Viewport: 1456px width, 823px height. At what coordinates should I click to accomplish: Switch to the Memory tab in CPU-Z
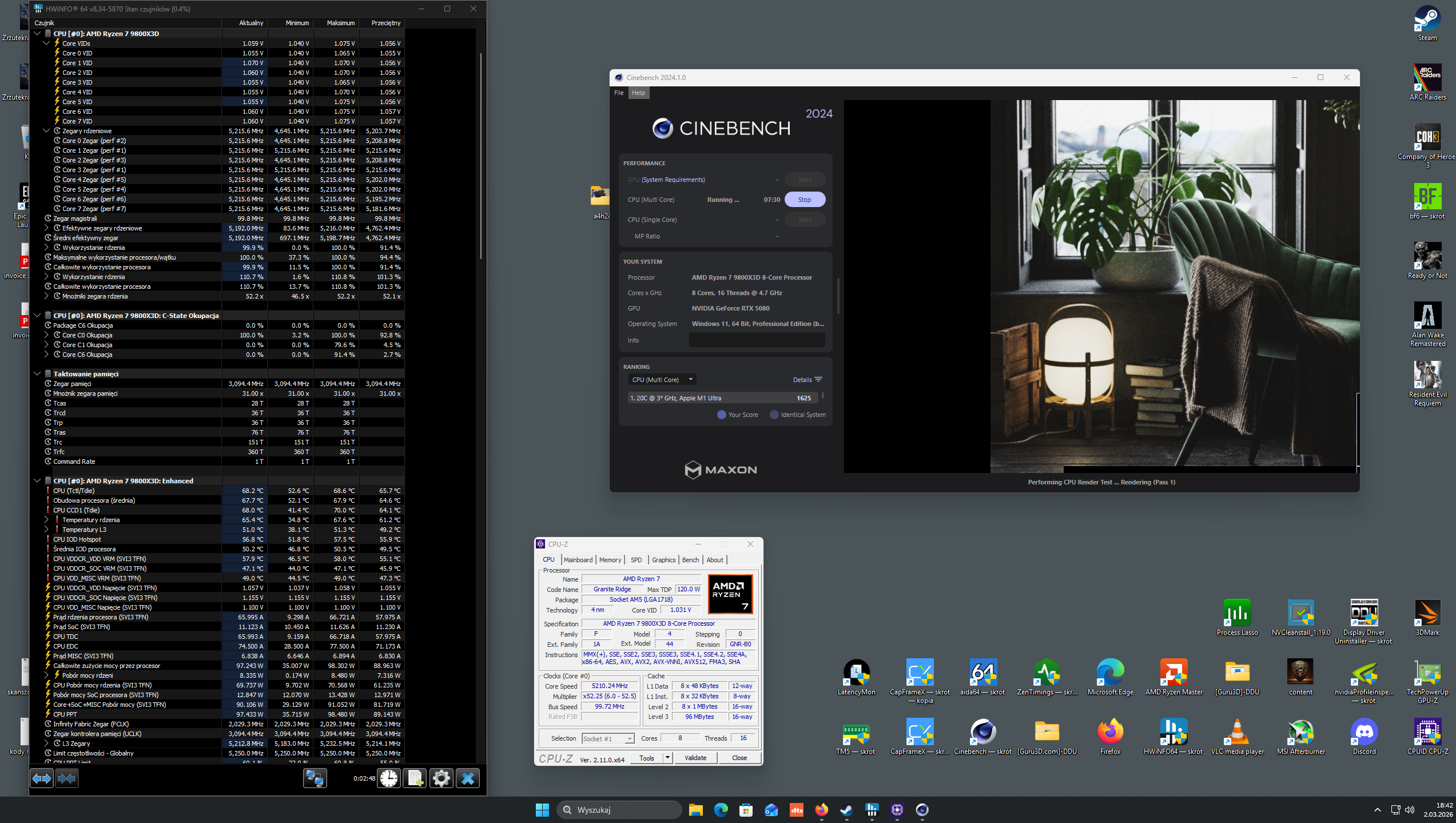[x=610, y=560]
